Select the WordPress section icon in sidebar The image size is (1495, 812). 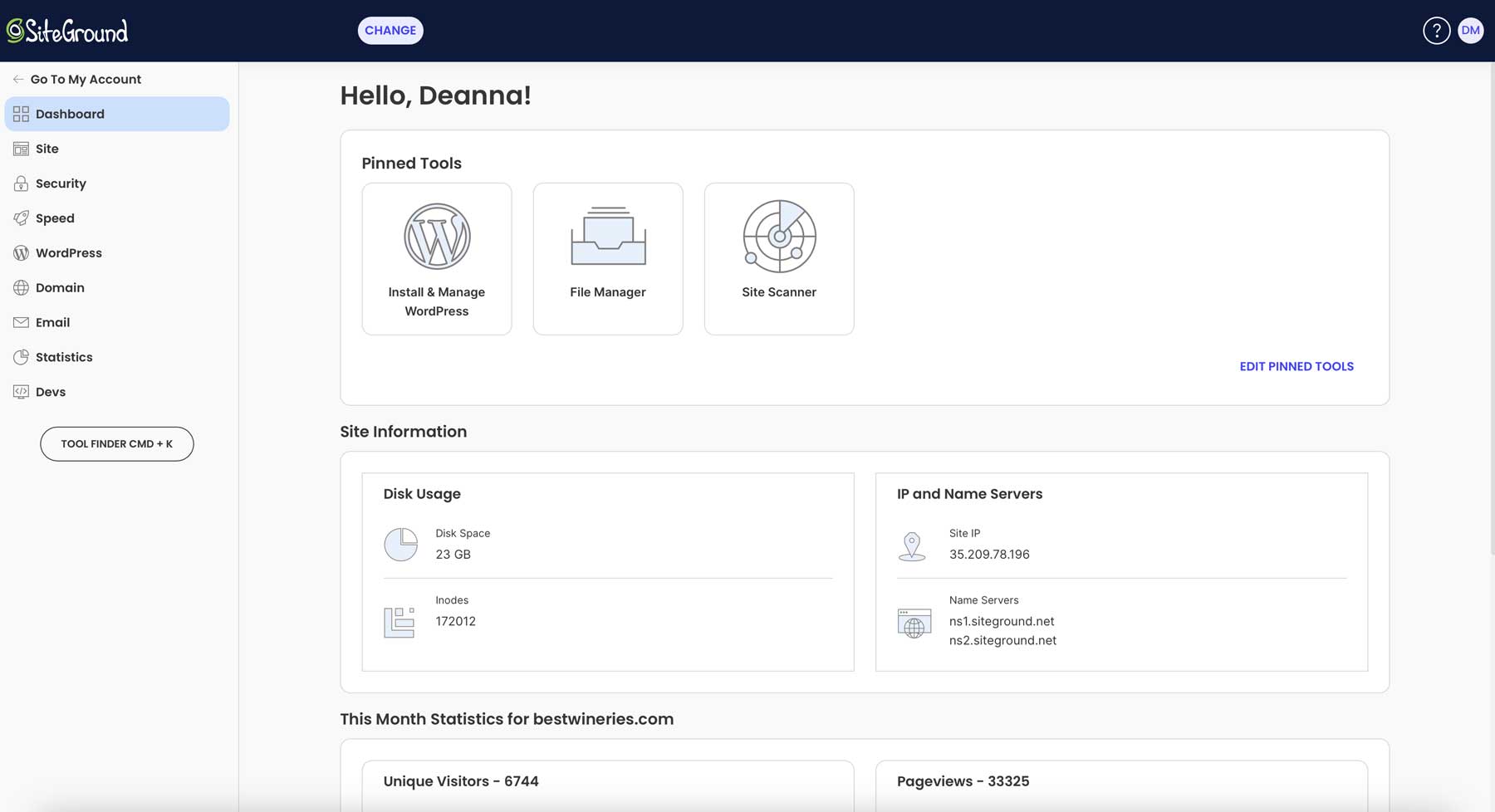point(21,252)
